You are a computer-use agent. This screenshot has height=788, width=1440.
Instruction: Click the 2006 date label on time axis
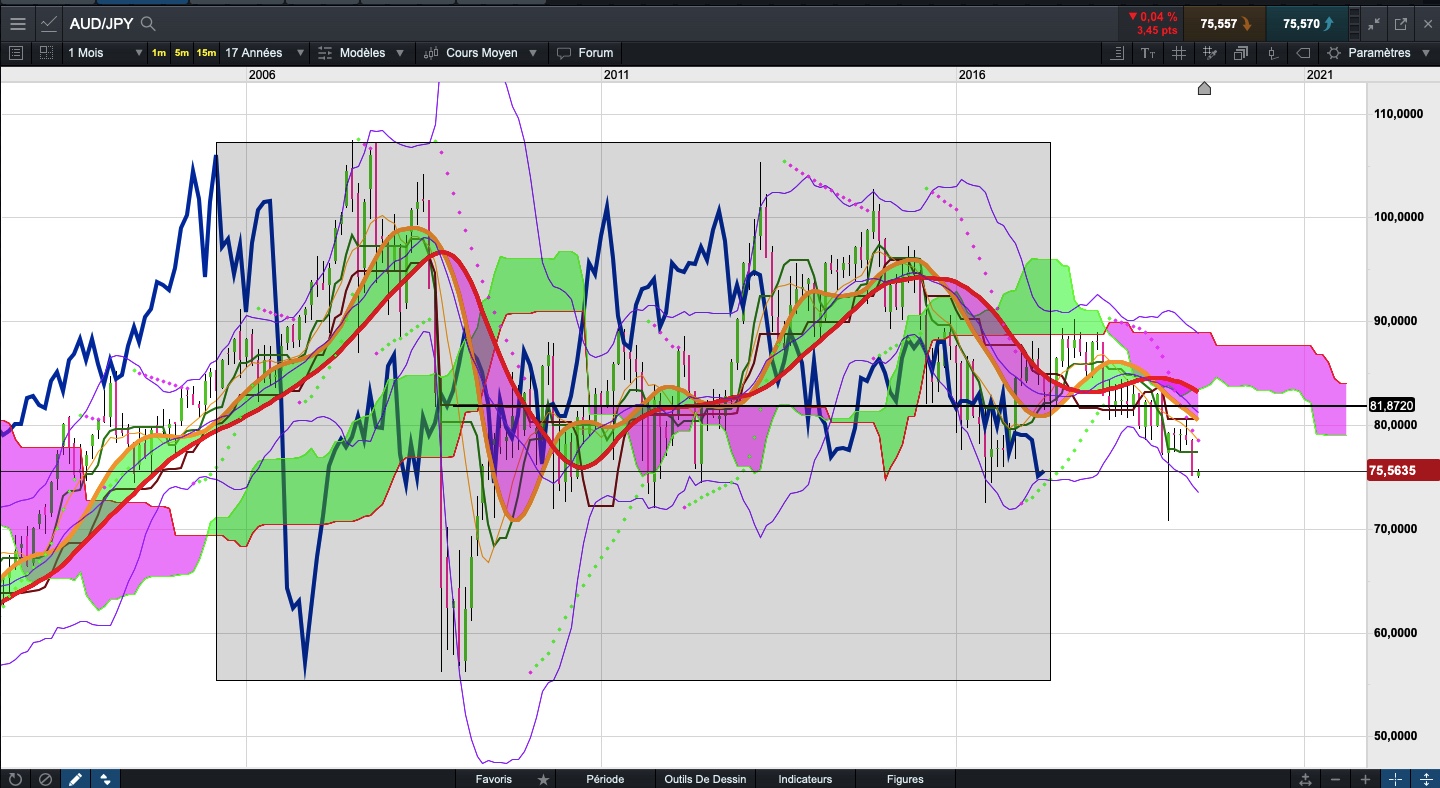[x=262, y=74]
